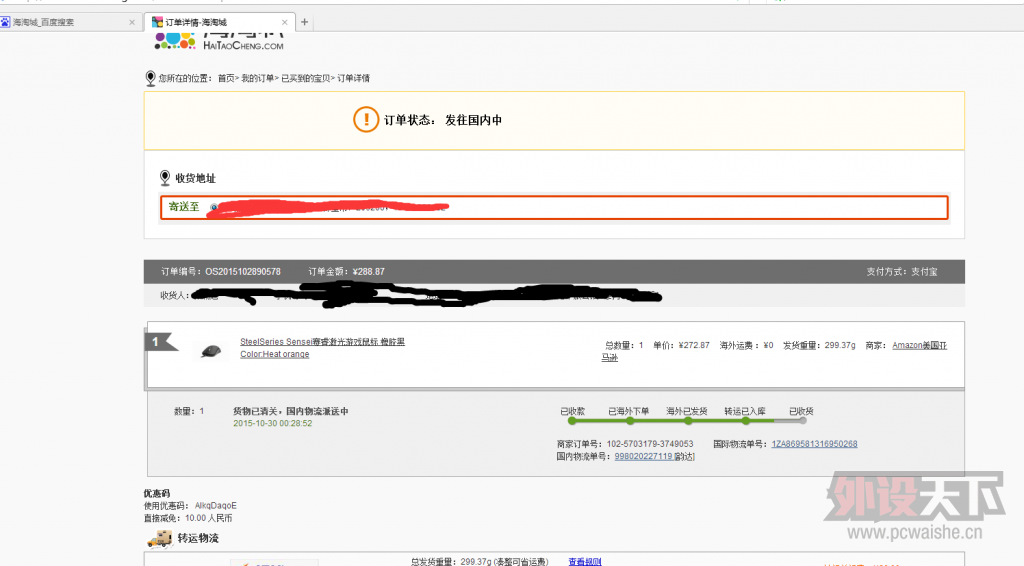Image resolution: width=1024 pixels, height=566 pixels.
Task: Click the 转运物流 delivery truck icon
Action: click(159, 539)
